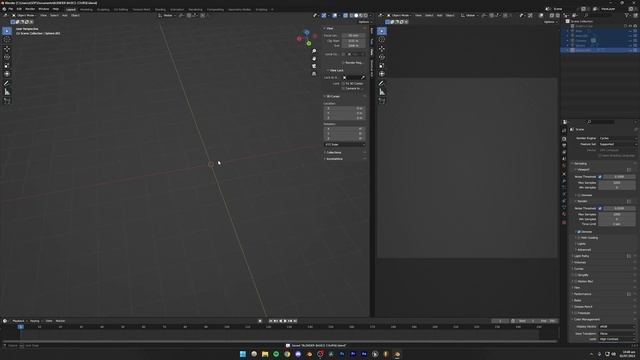Click the play button in timeline
The width and height of the screenshot is (640, 360).
285,321
